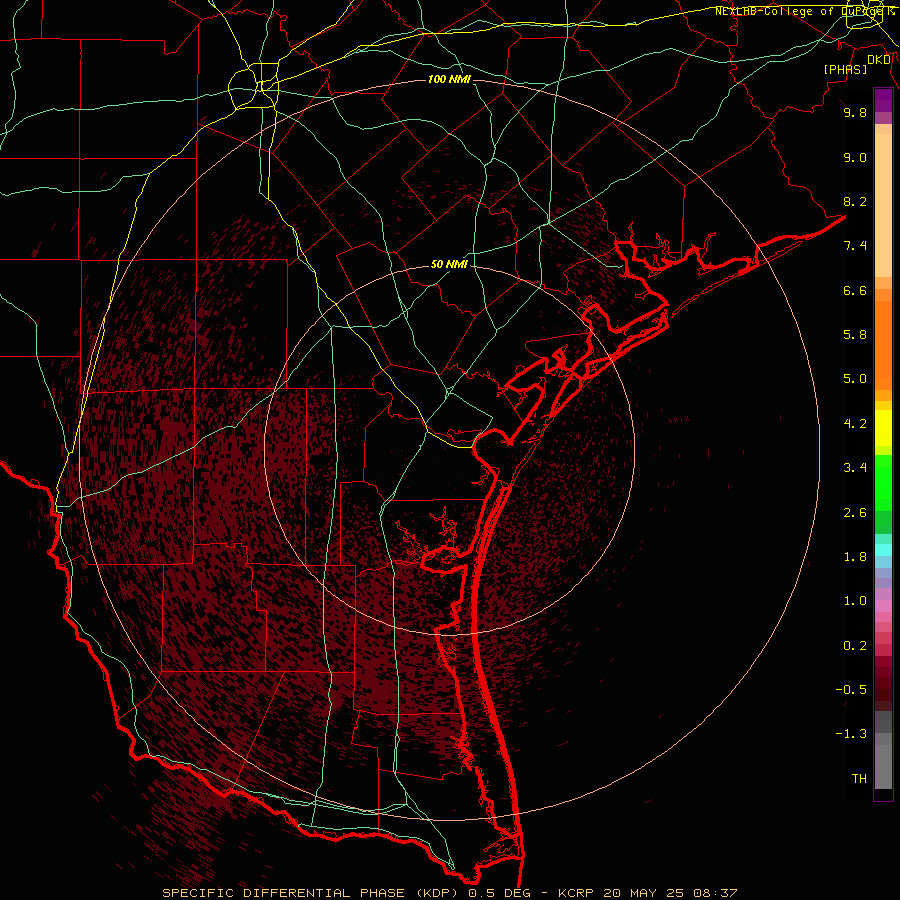This screenshot has height=900, width=900.
Task: Click the 100 NMI range ring label
Action: (x=449, y=79)
